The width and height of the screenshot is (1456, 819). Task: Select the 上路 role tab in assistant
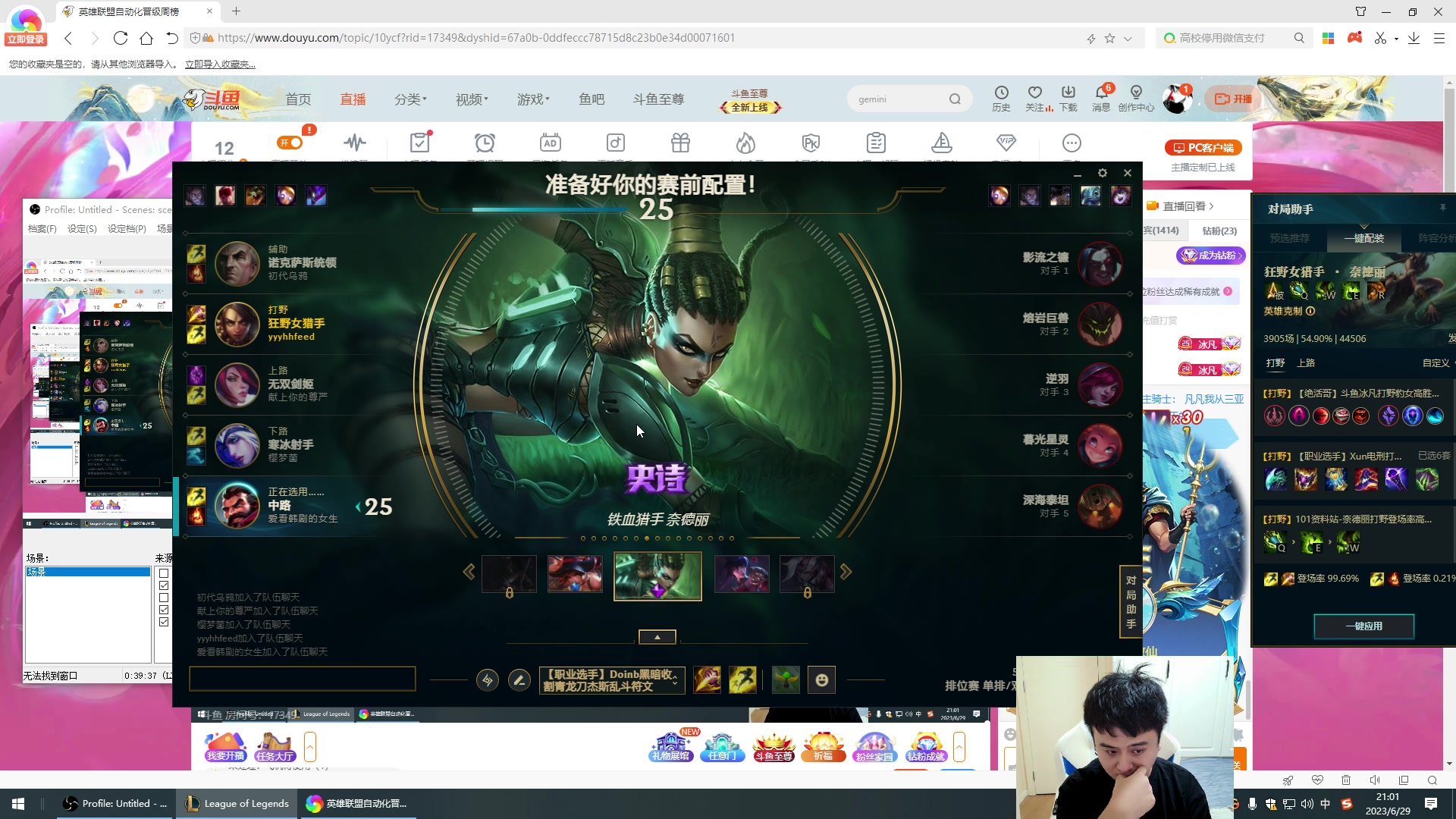pyautogui.click(x=1306, y=363)
